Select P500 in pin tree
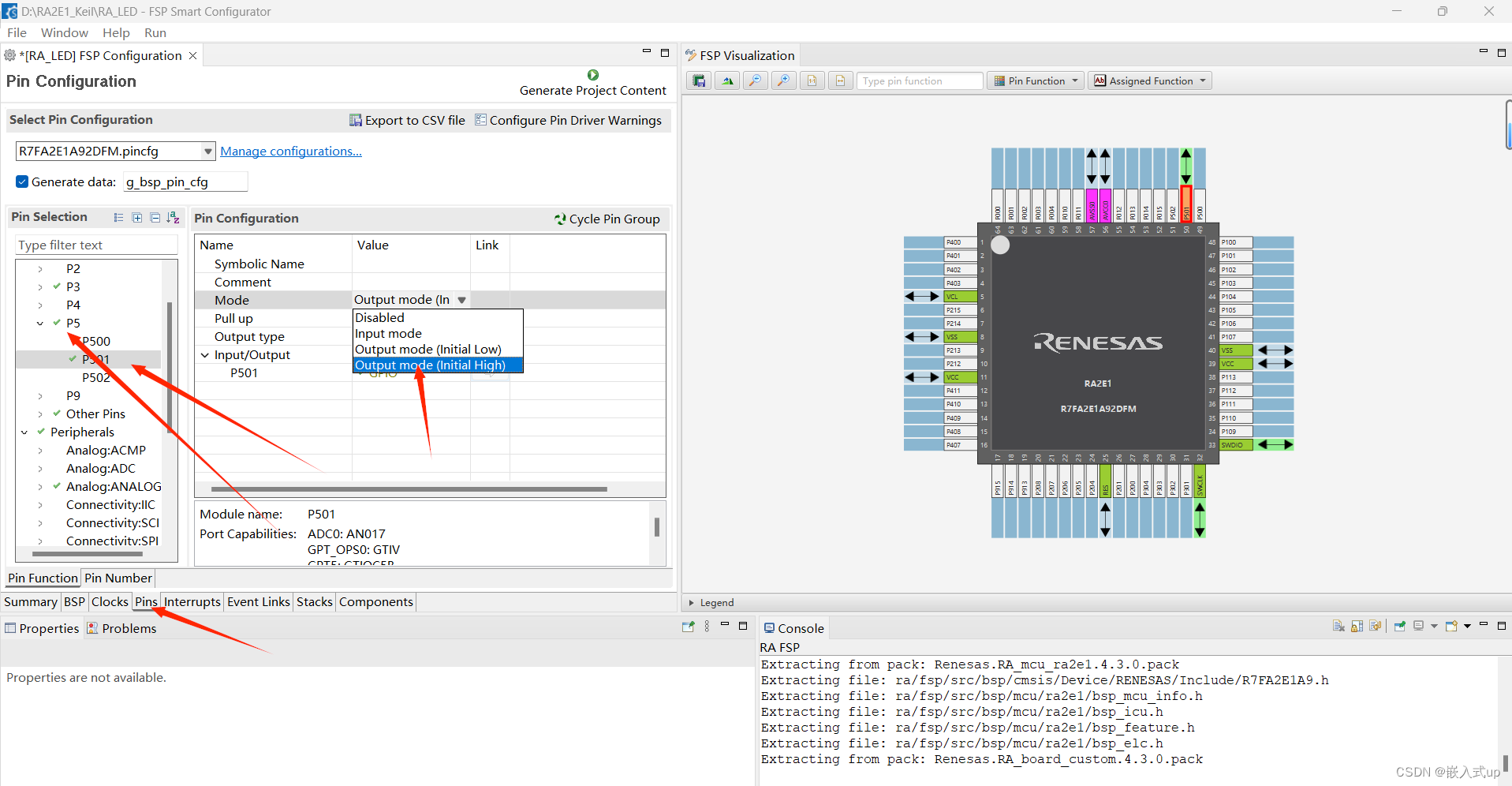This screenshot has height=786, width=1512. 96,341
